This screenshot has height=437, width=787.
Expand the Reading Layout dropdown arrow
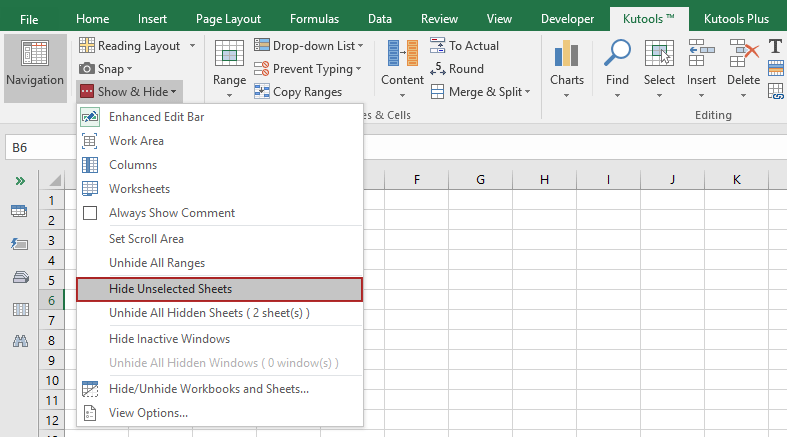click(192, 46)
